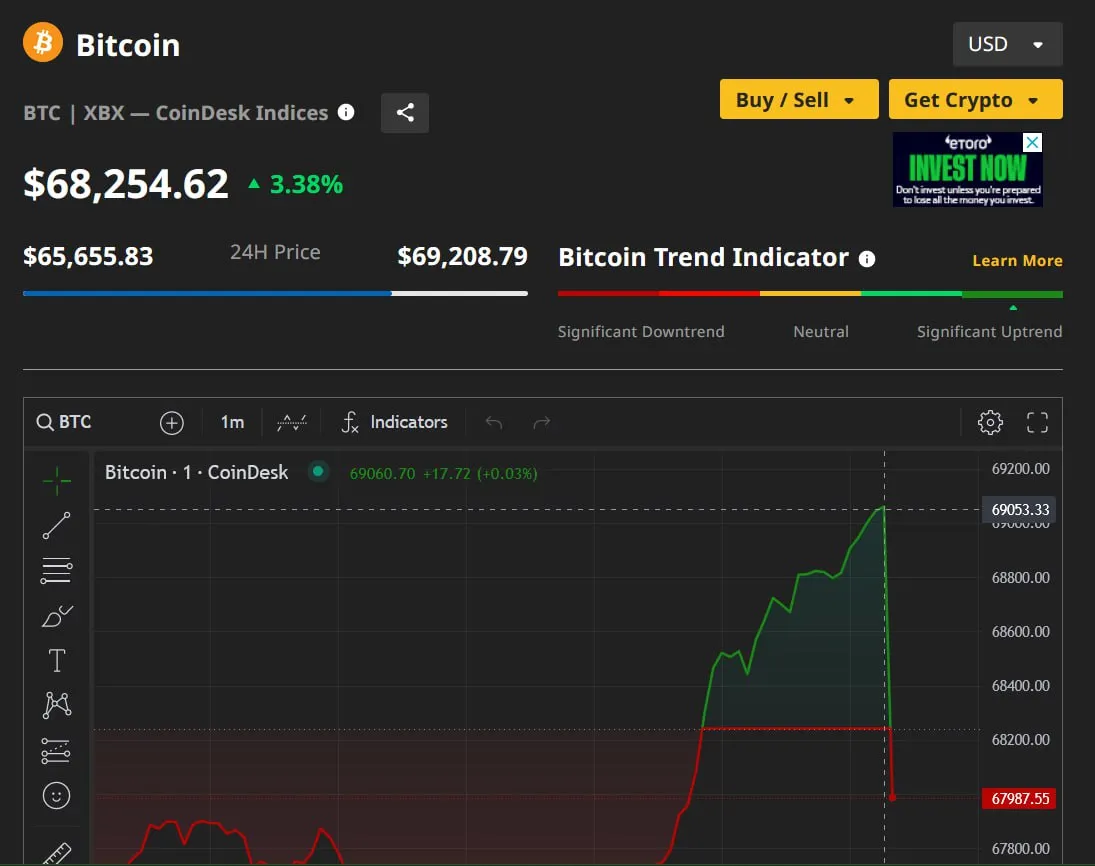Click the Neutral trend label
The image size is (1095, 866).
point(821,332)
